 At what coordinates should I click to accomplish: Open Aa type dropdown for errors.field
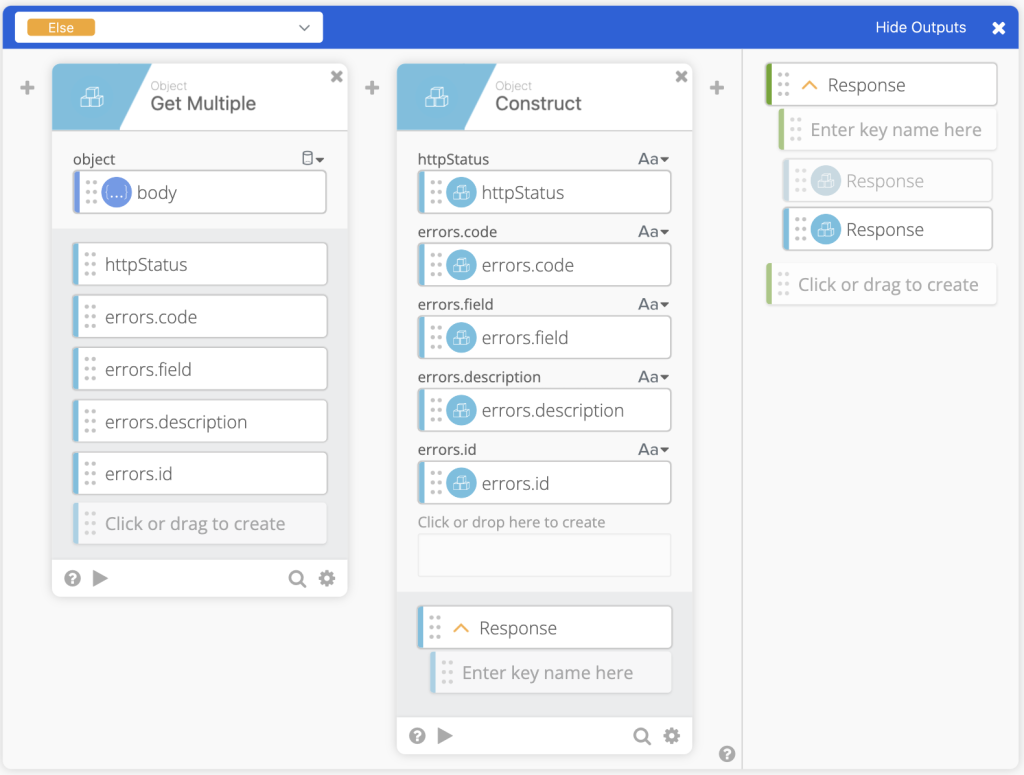(654, 304)
